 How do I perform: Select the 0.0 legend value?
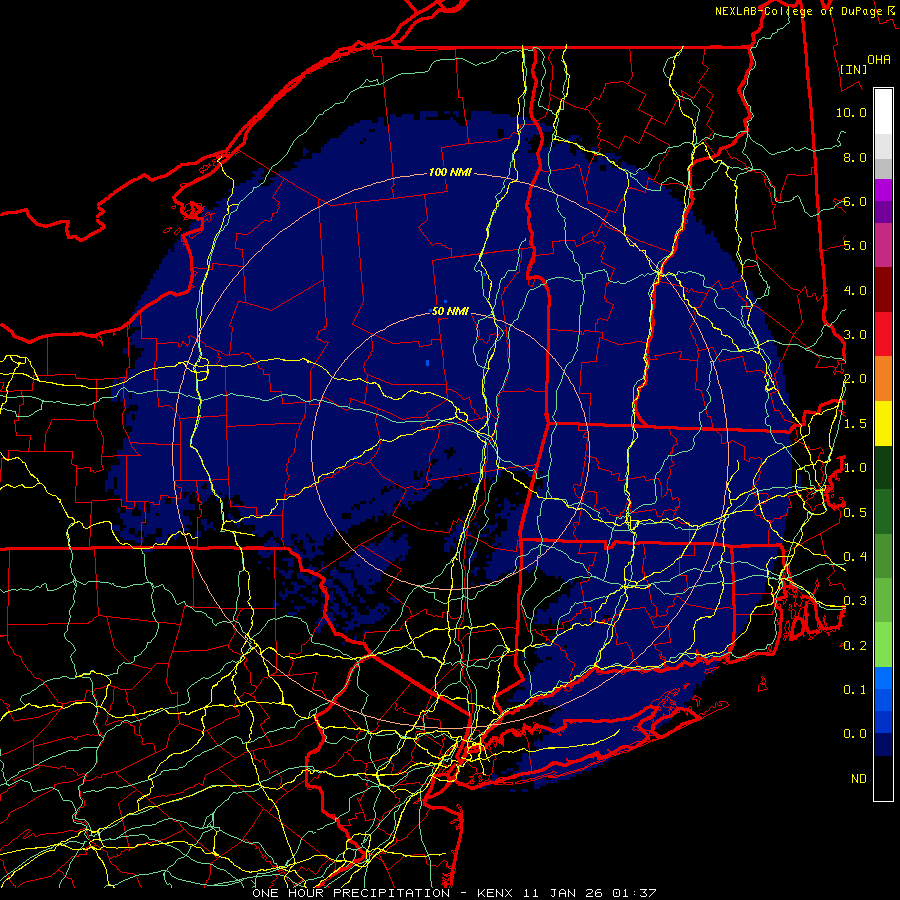point(855,734)
